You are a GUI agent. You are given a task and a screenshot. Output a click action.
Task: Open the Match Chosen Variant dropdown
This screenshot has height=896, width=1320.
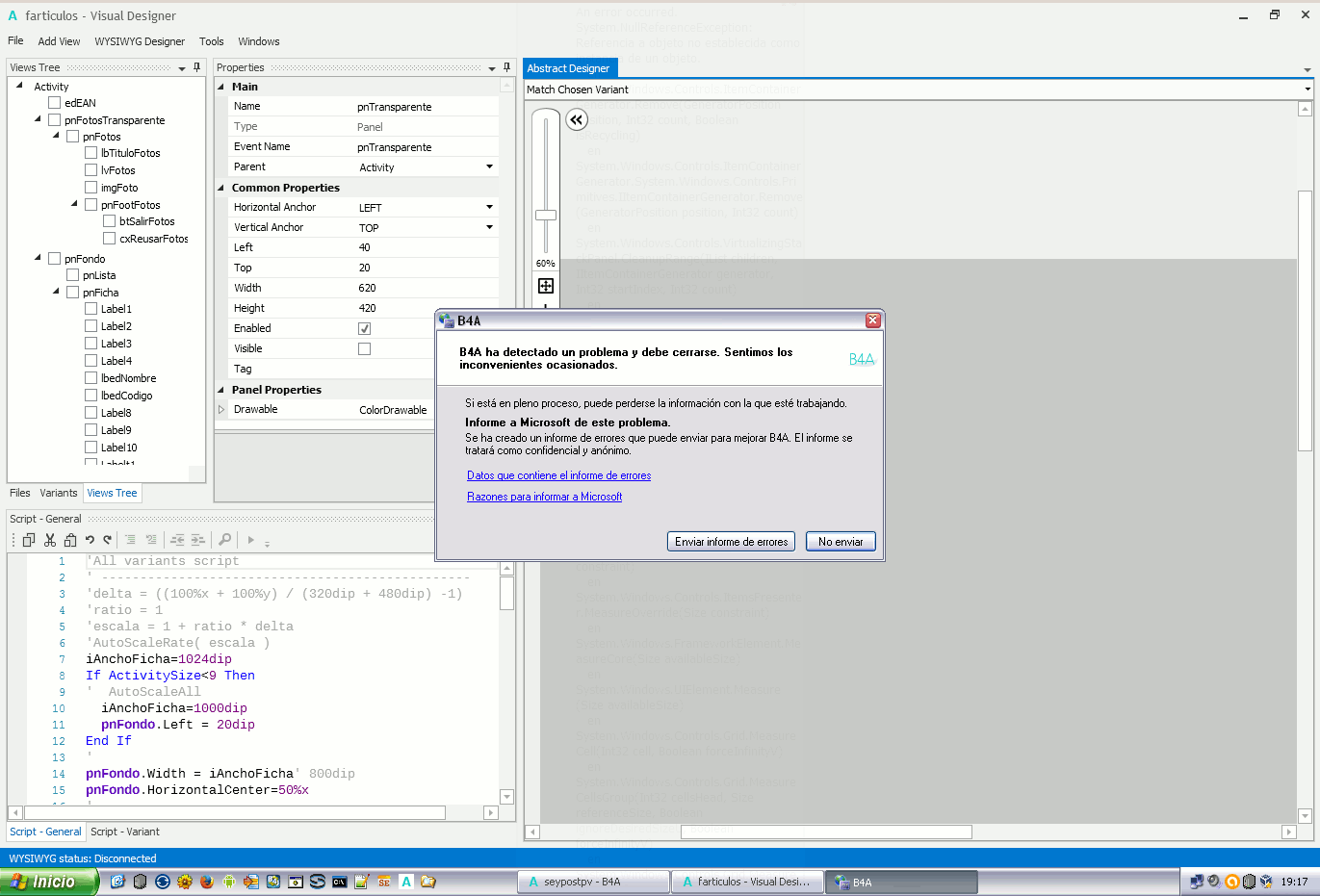1307,90
